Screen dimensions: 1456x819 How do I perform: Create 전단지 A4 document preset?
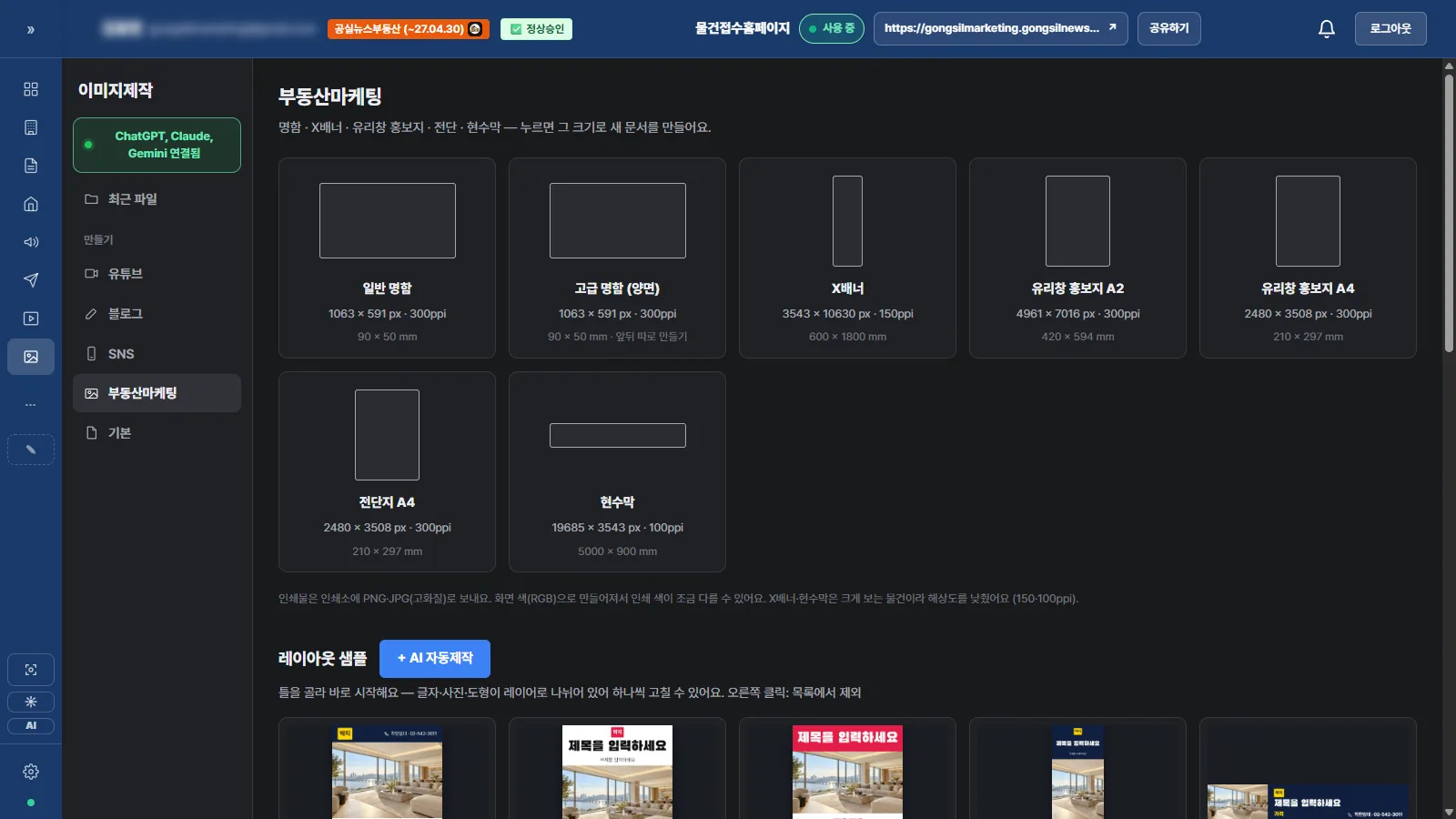pos(387,472)
